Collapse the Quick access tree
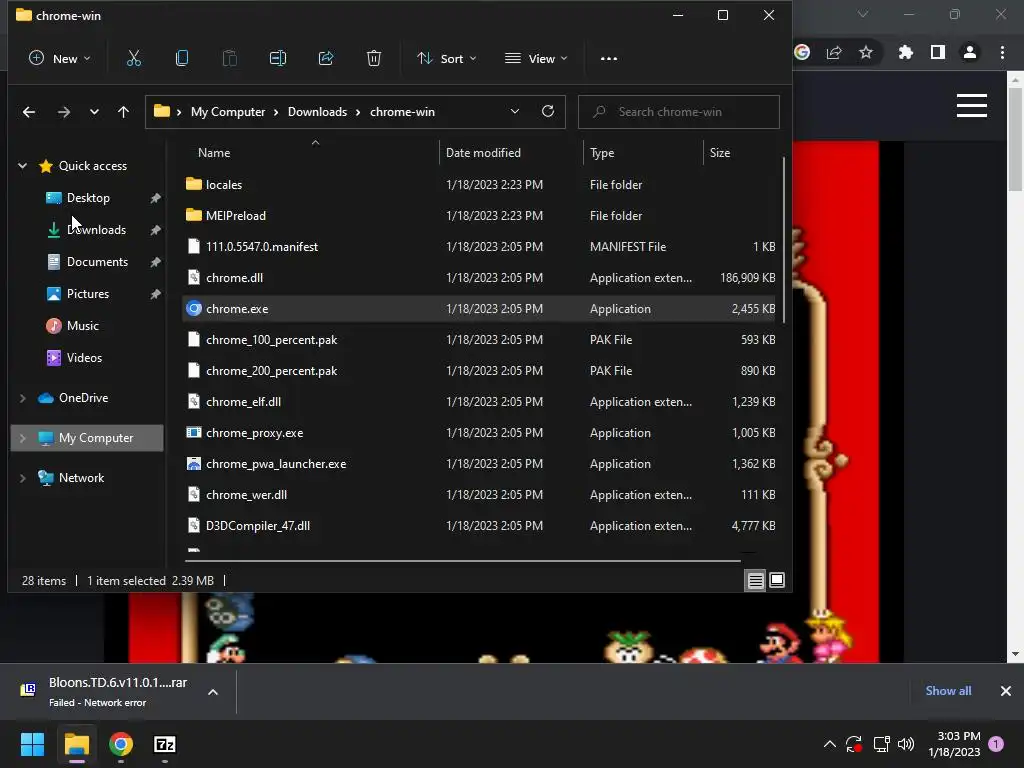 point(22,166)
